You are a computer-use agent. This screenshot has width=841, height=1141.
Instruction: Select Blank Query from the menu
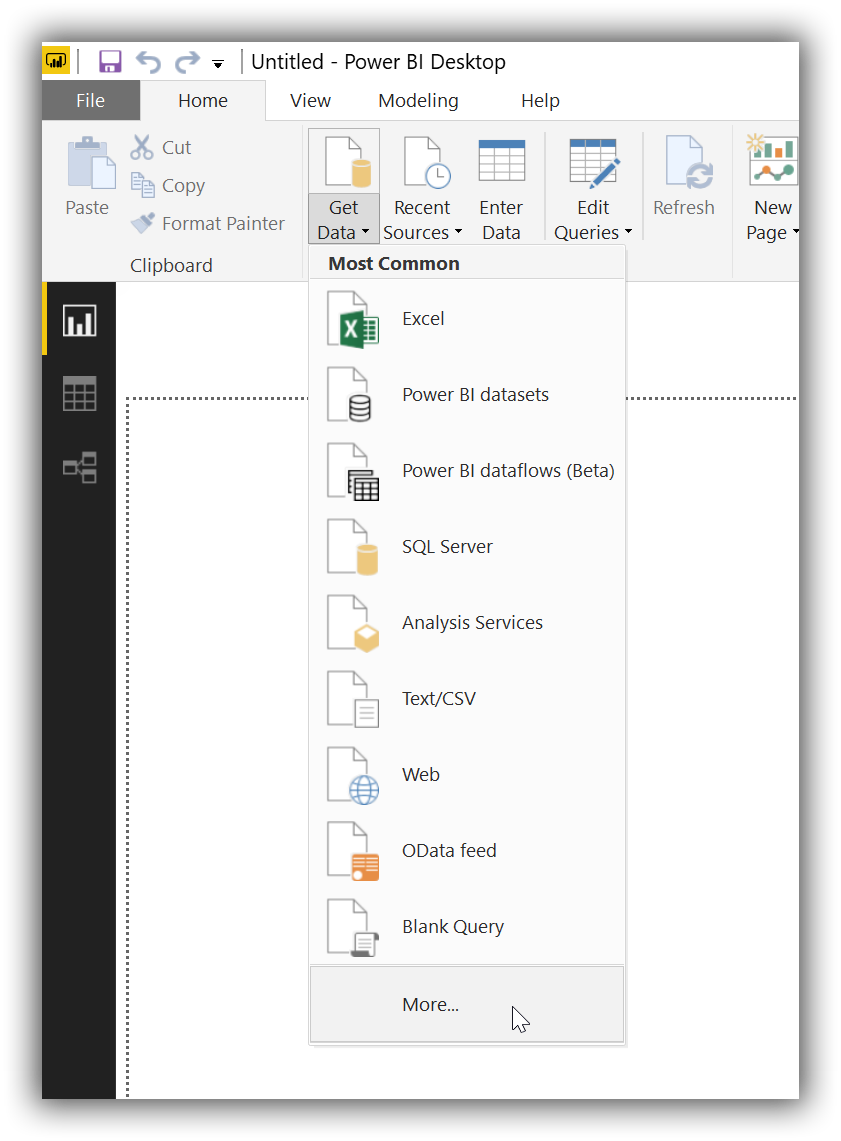coord(452,926)
